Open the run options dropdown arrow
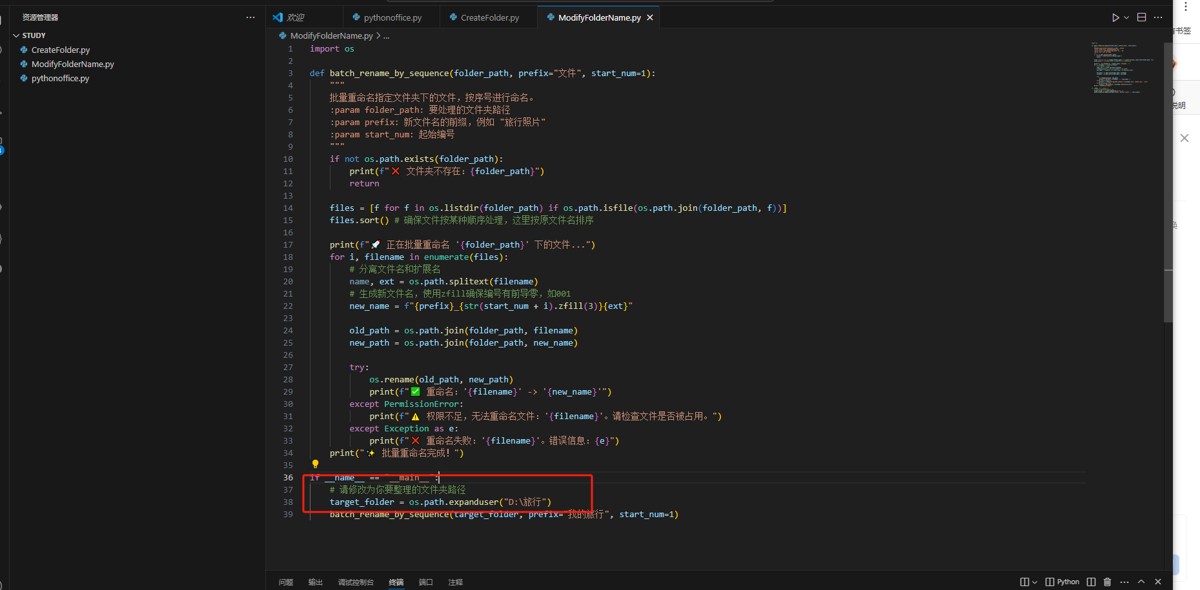The height and width of the screenshot is (590, 1200). coord(1126,18)
